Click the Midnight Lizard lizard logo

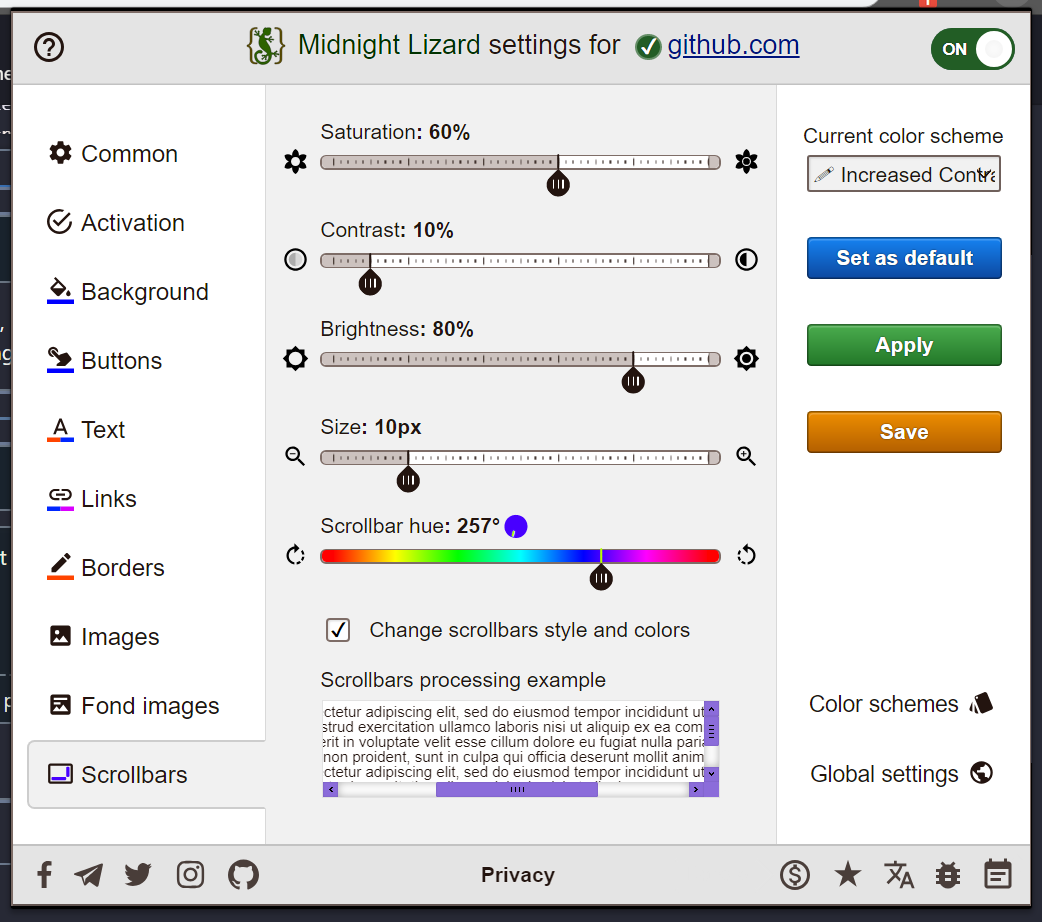click(x=265, y=45)
